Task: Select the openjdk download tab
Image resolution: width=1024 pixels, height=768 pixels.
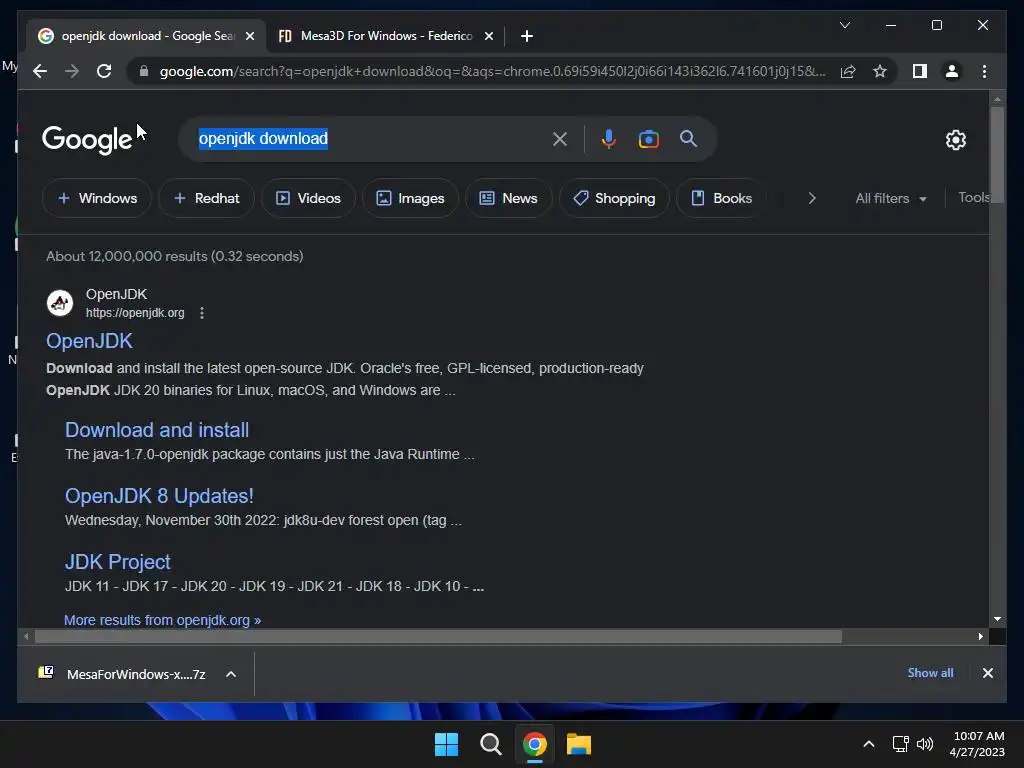Action: [146, 36]
